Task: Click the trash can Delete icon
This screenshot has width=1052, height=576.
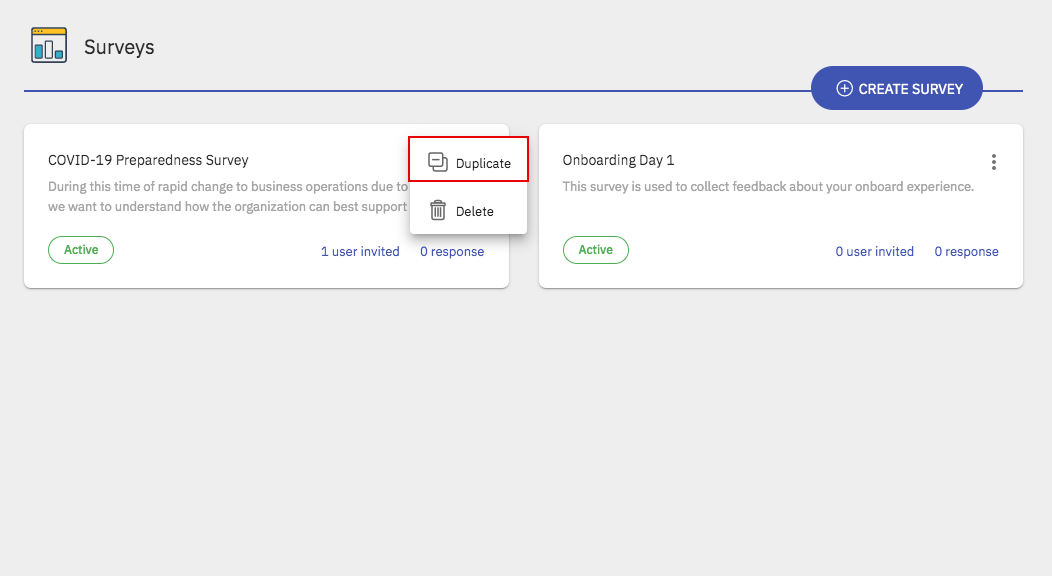Action: [437, 211]
